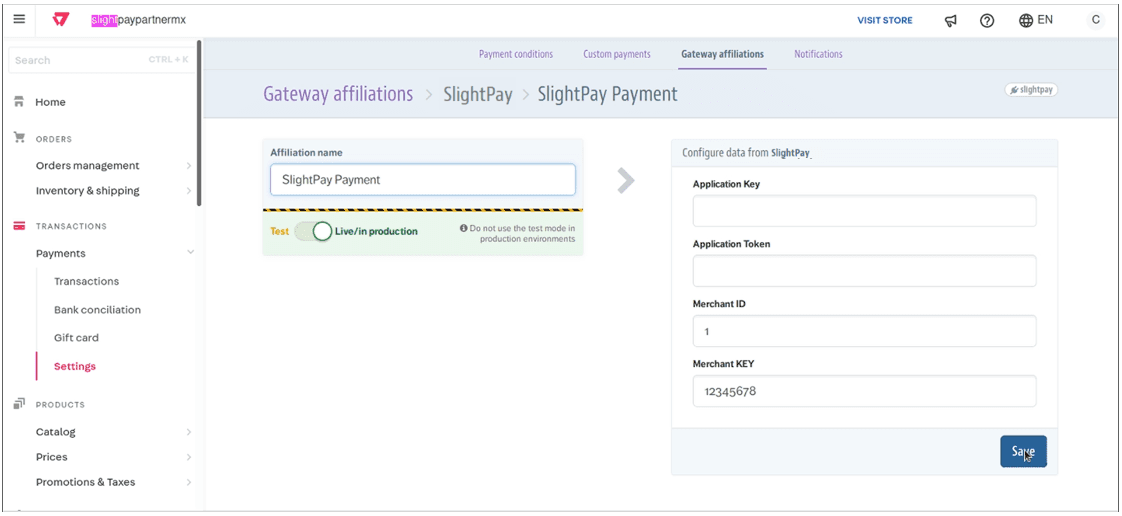The height and width of the screenshot is (516, 1122).
Task: Click the Affiliation name field
Action: coord(423,180)
